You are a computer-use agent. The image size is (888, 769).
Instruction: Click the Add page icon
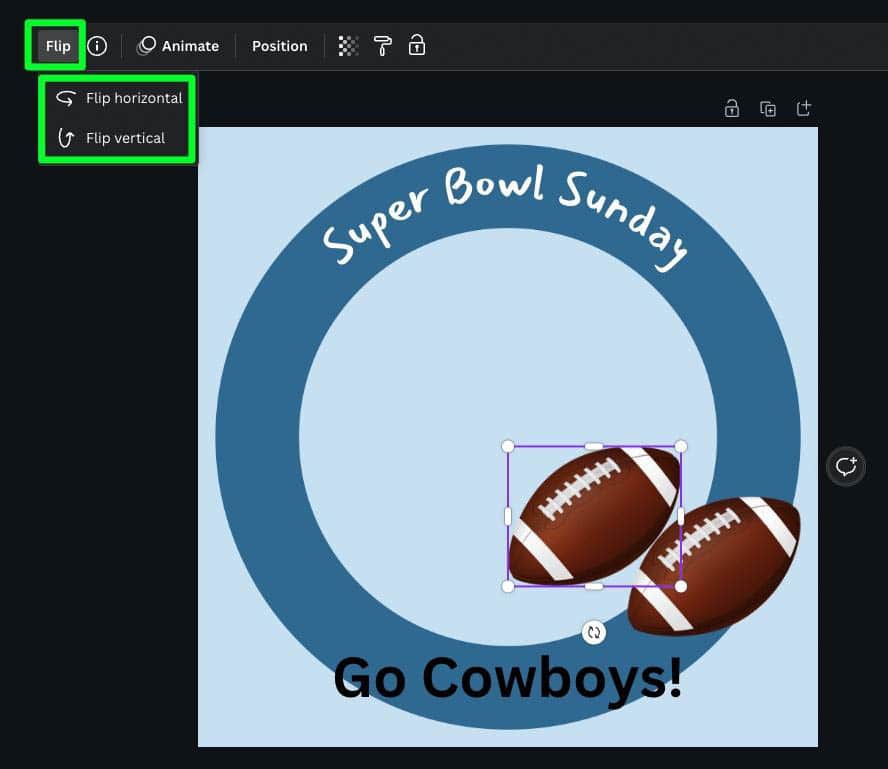coord(804,108)
